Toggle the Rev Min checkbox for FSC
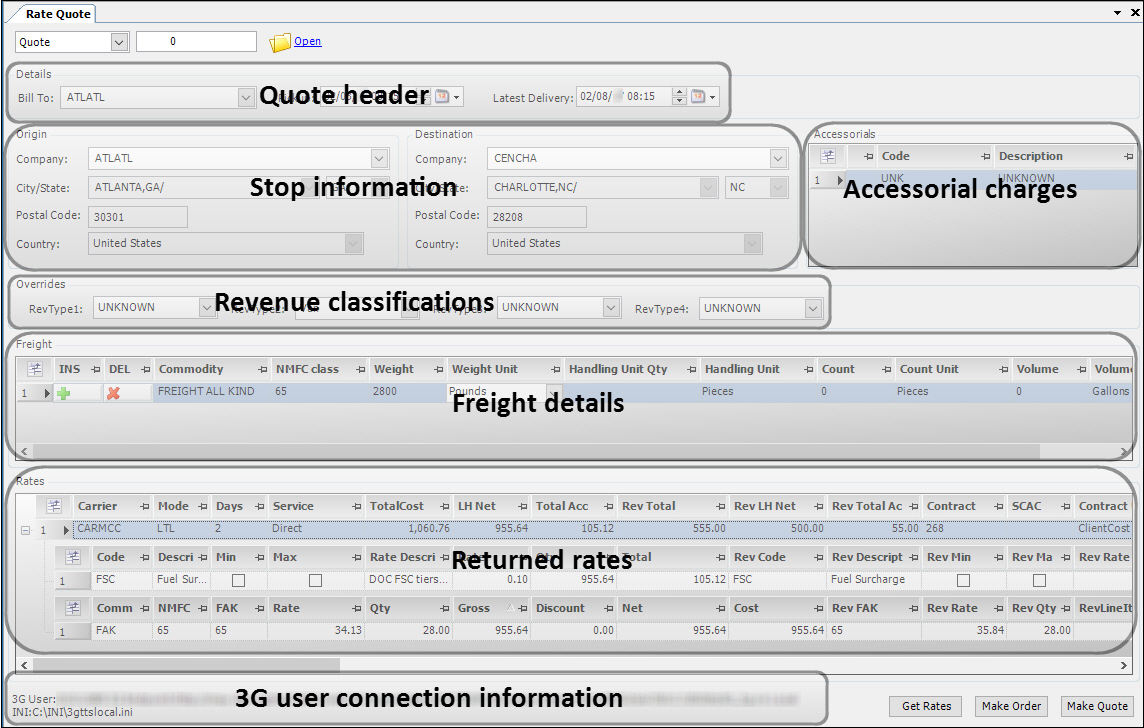The width and height of the screenshot is (1144, 728). pos(963,580)
